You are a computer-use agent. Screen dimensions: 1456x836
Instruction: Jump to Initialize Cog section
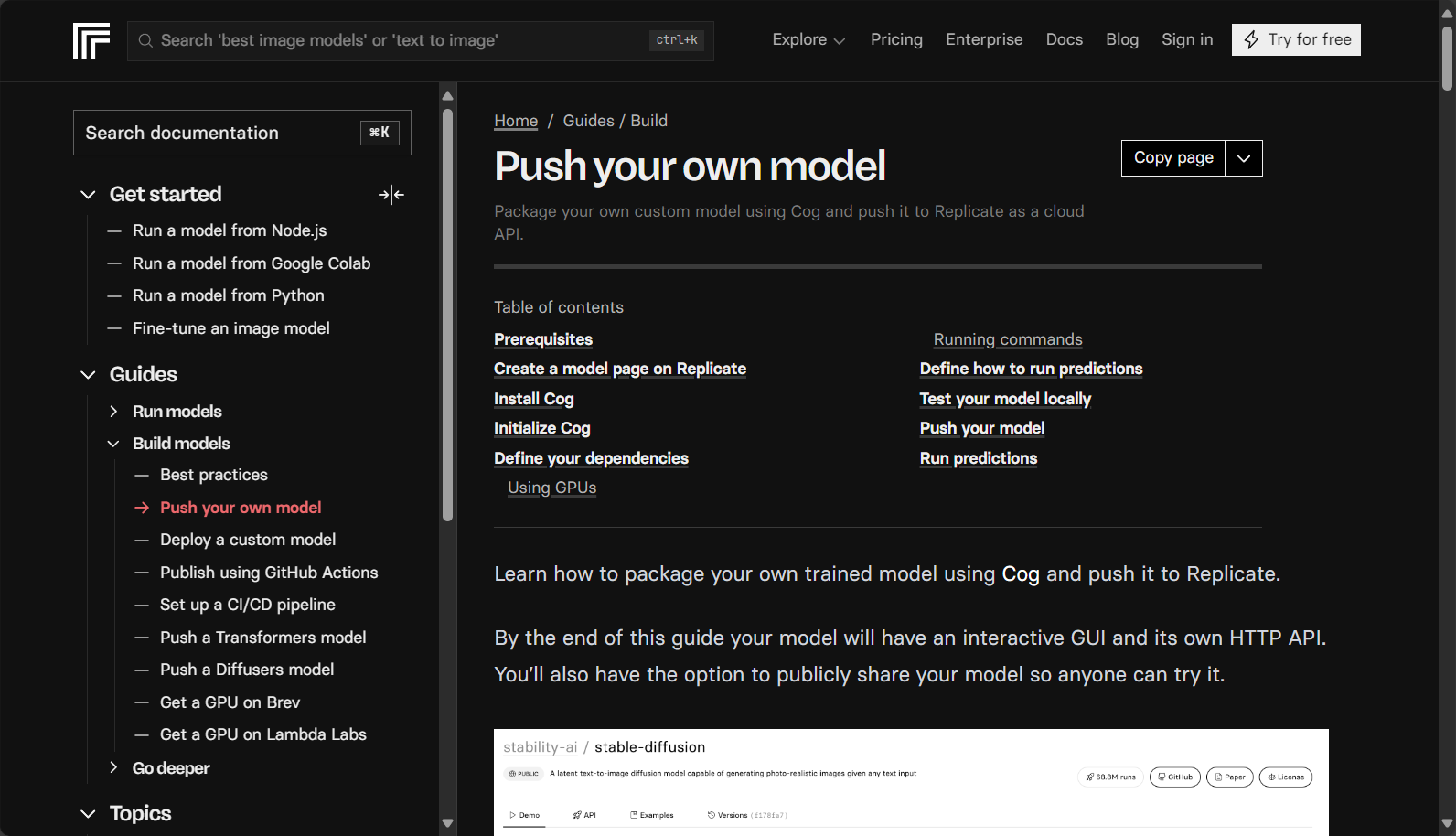tap(542, 428)
